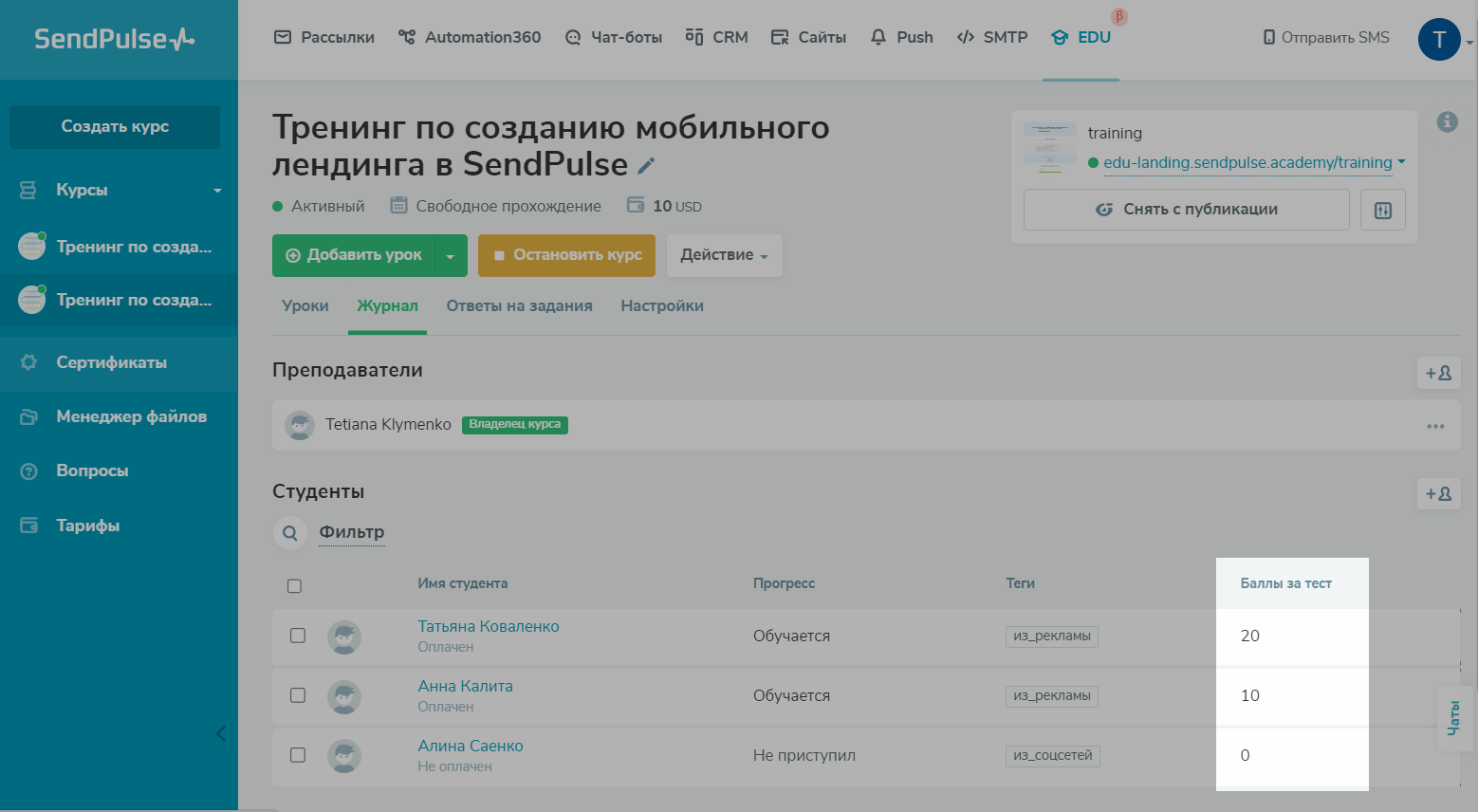
Task: Open the three-dot menu for Tetiana Klymenko
Action: tap(1435, 426)
